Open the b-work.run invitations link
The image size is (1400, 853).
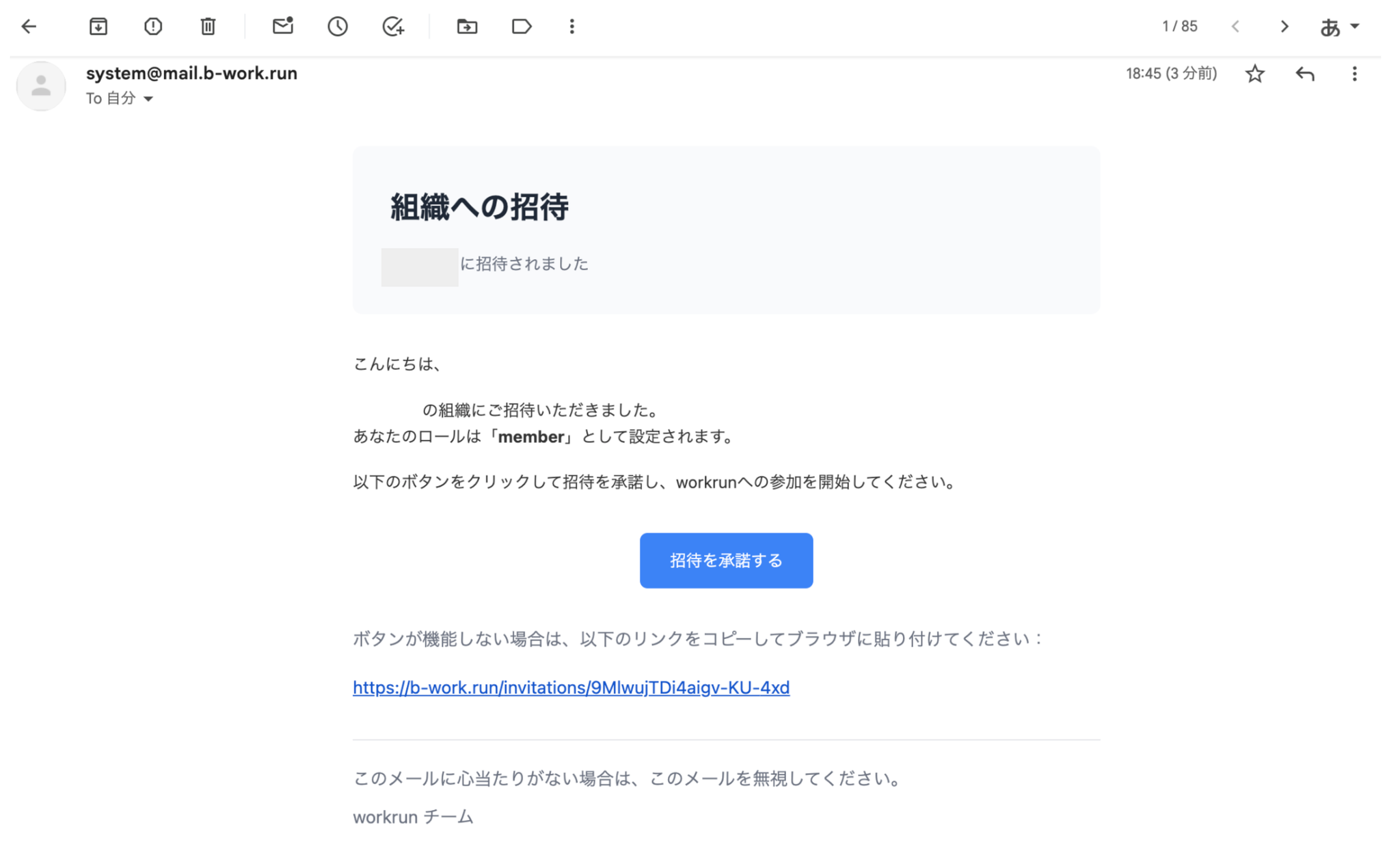pyautogui.click(x=571, y=688)
